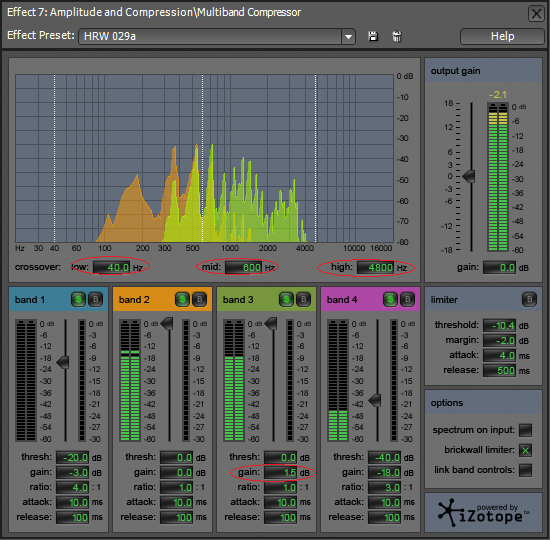550x540 pixels.
Task: Enable spectrum on input checkbox
Action: [525, 430]
